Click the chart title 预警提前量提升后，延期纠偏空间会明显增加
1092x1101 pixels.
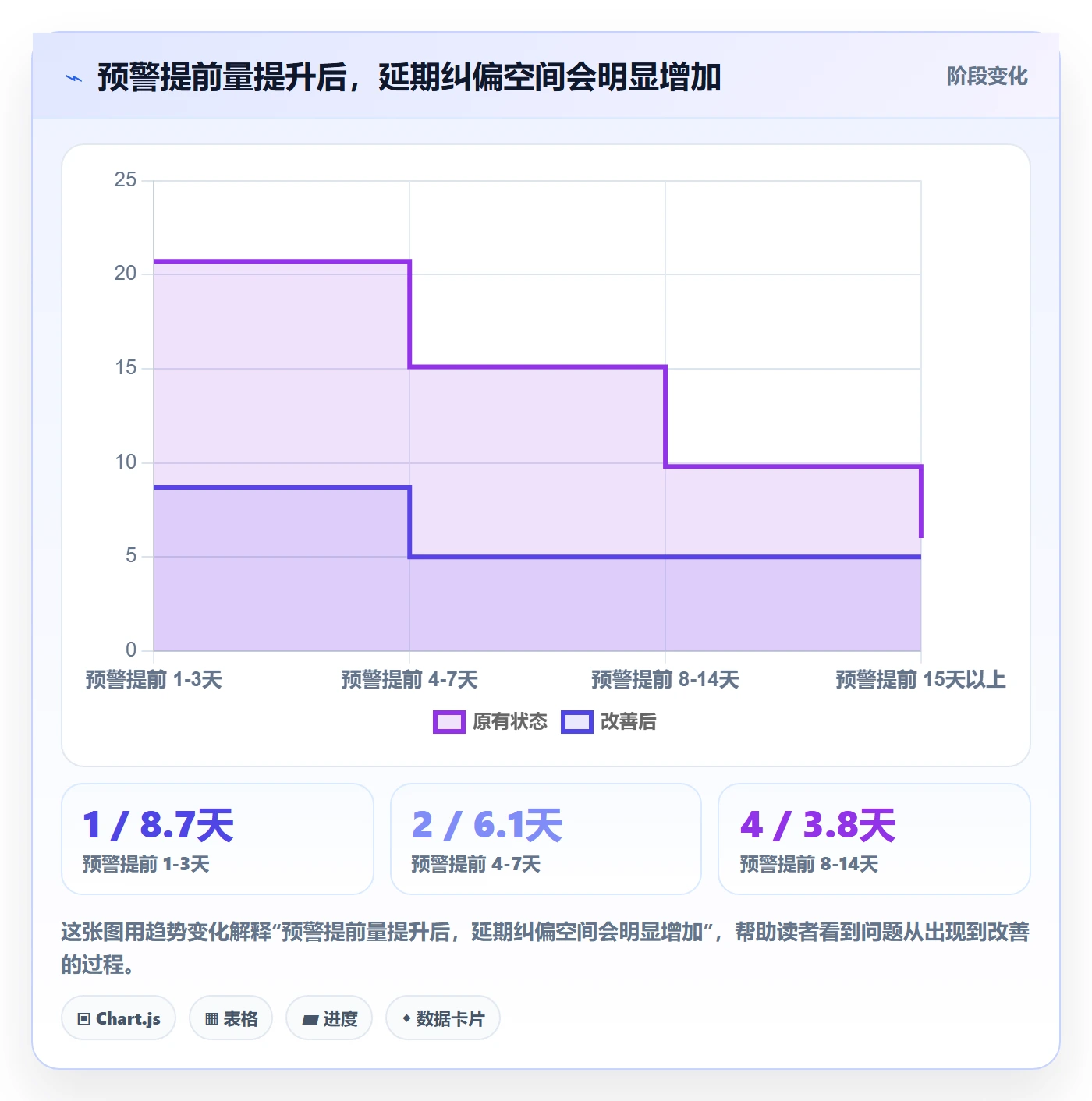(409, 77)
